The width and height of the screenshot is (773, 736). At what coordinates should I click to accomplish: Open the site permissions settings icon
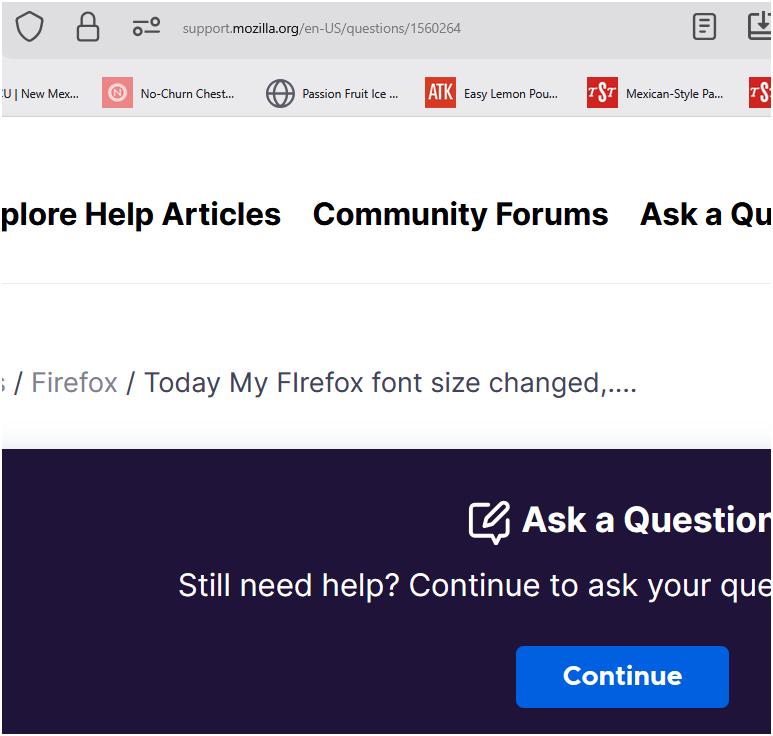coord(146,27)
